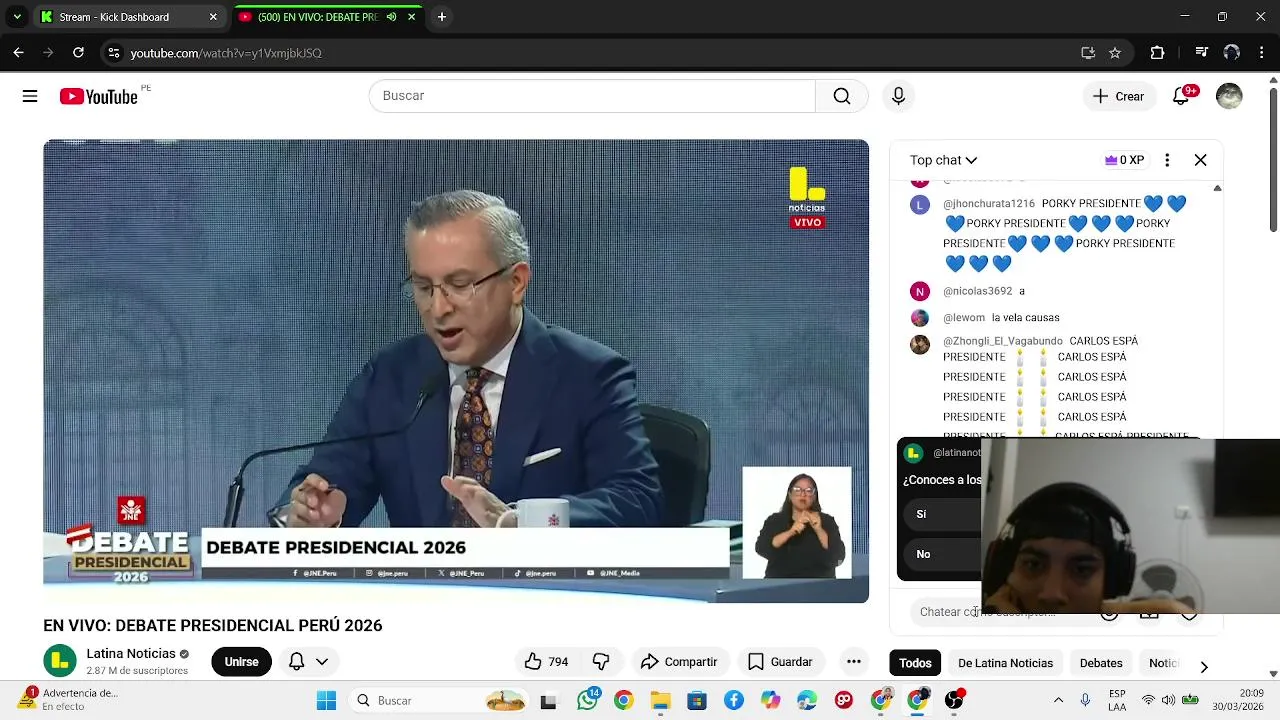Open Microsoft Store from the taskbar
Screen dimensions: 1280x720
pyautogui.click(x=697, y=700)
